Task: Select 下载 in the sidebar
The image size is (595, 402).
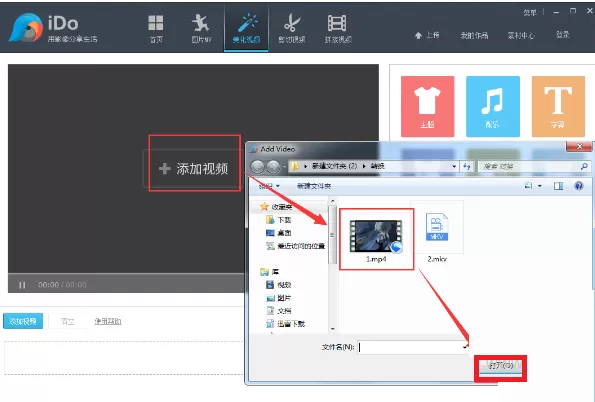Action: pyautogui.click(x=279, y=220)
